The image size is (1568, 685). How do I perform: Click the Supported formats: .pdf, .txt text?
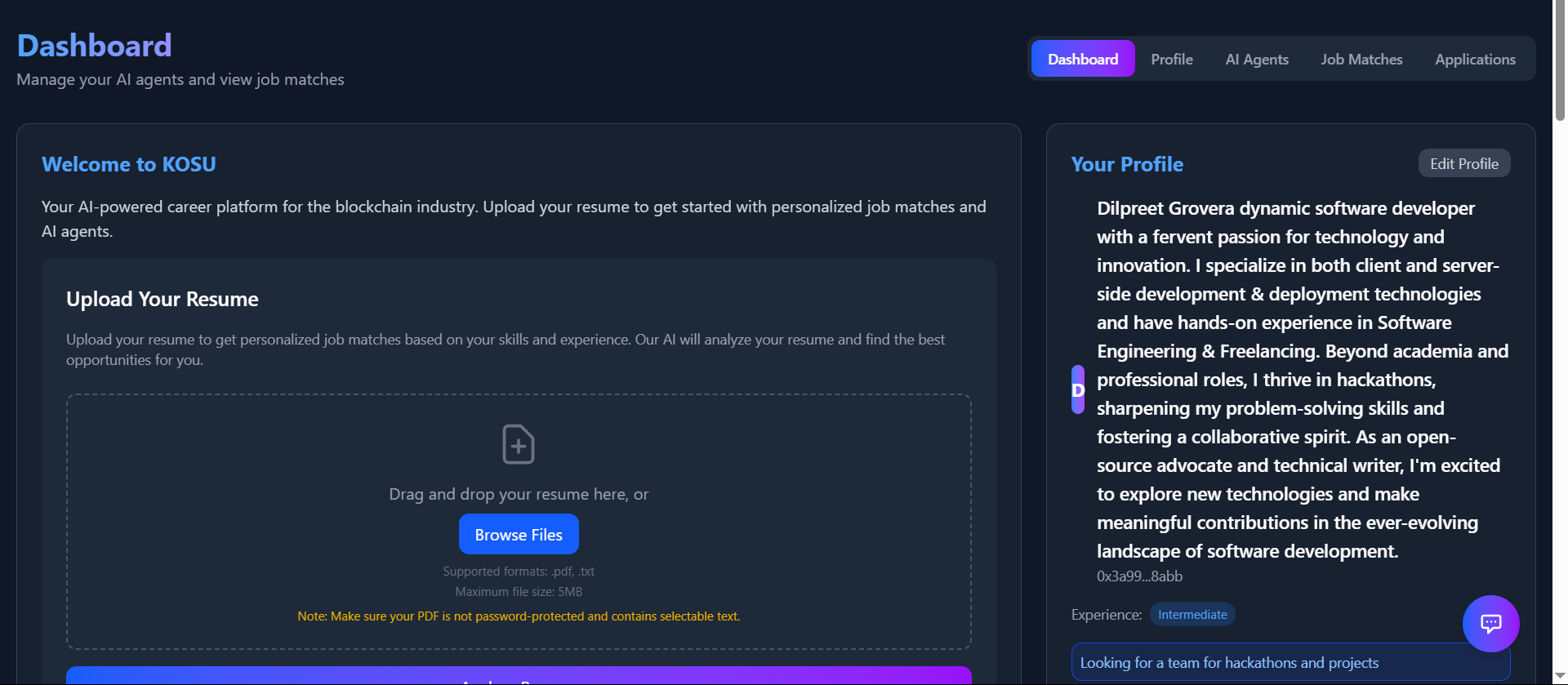click(519, 572)
